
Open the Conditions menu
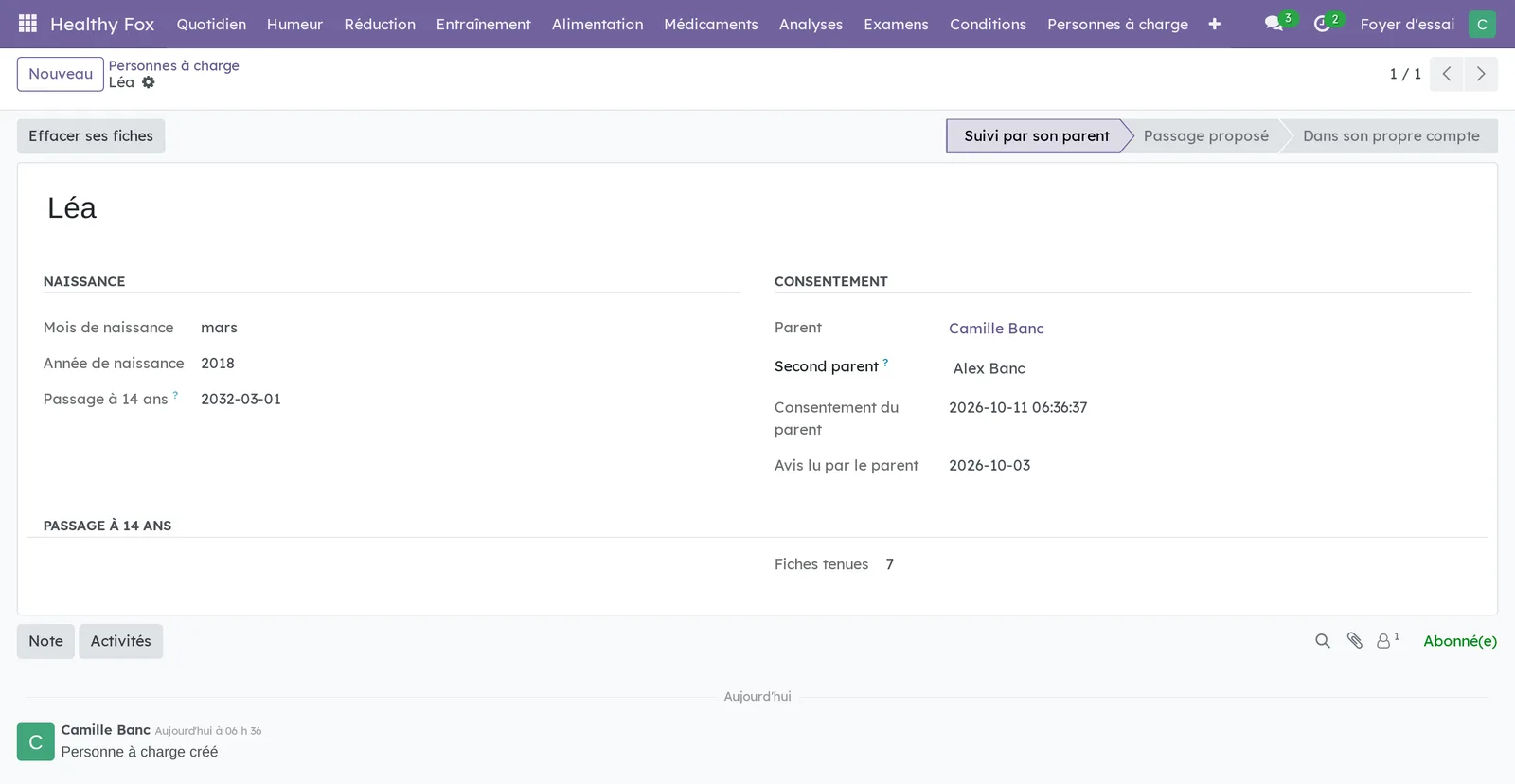988,24
